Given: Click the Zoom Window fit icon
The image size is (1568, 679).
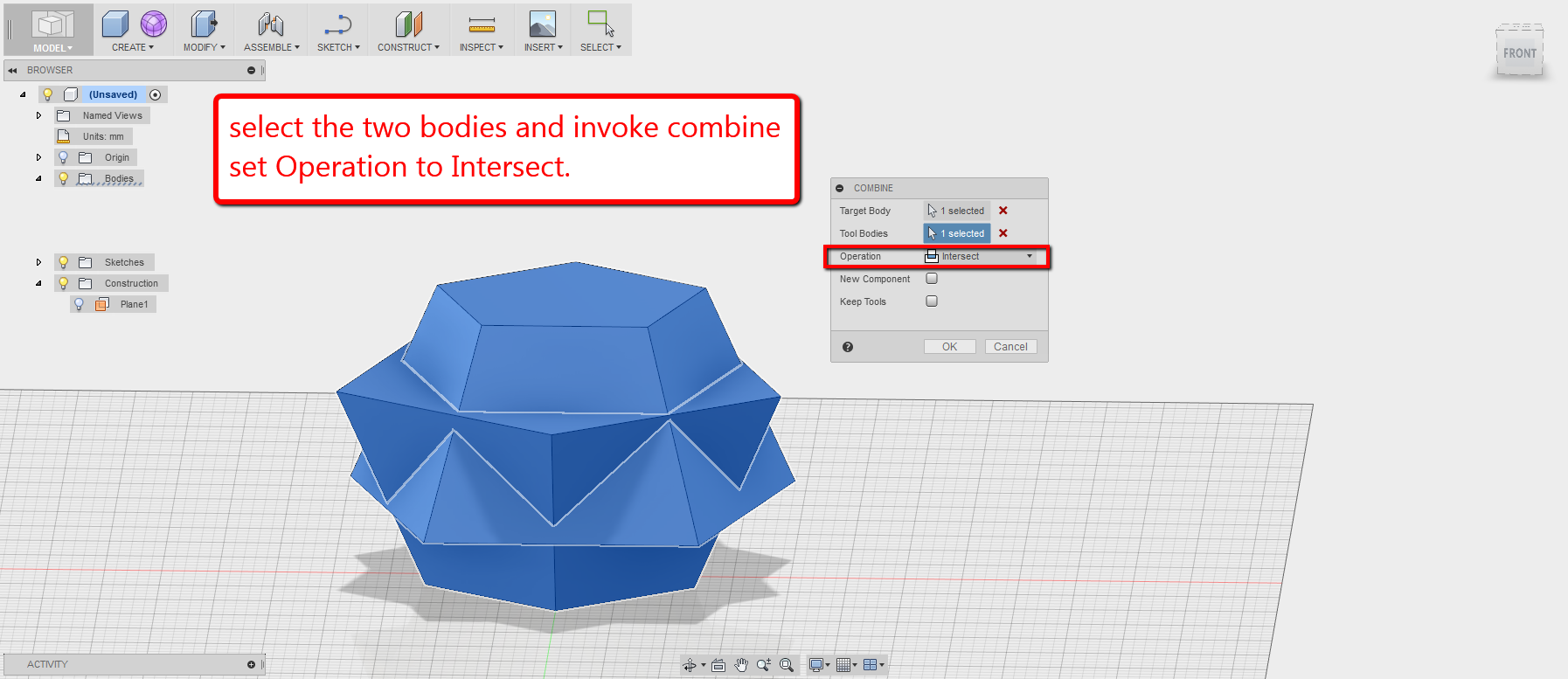Looking at the screenshot, I should pyautogui.click(x=787, y=665).
